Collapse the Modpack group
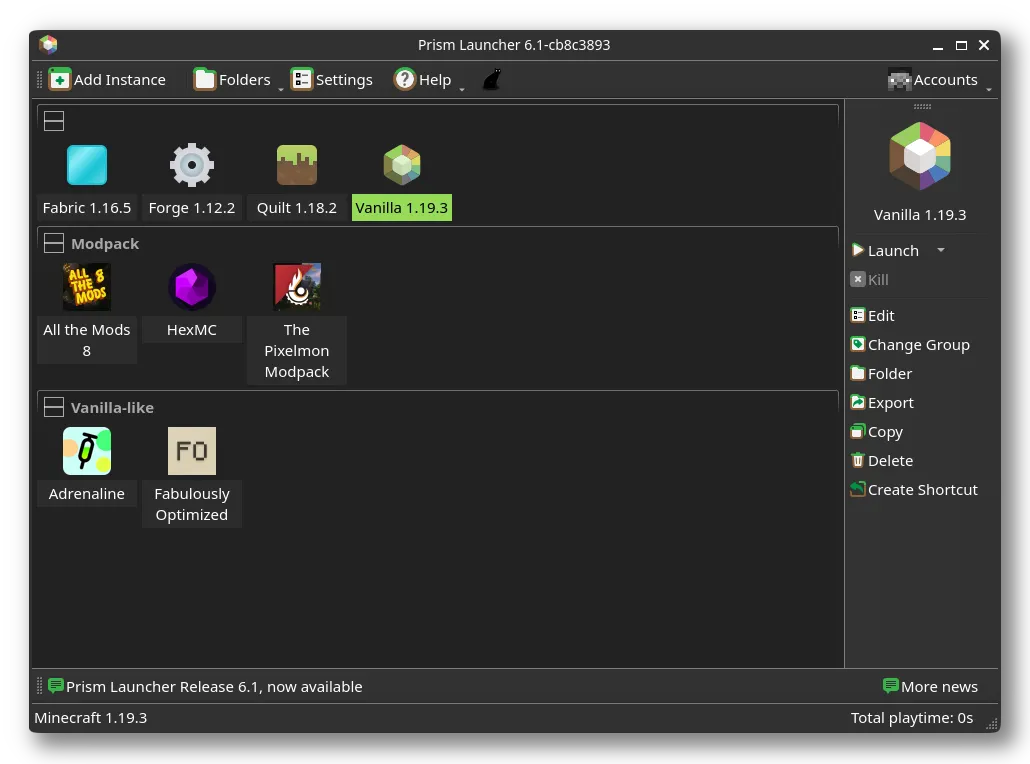 [54, 244]
